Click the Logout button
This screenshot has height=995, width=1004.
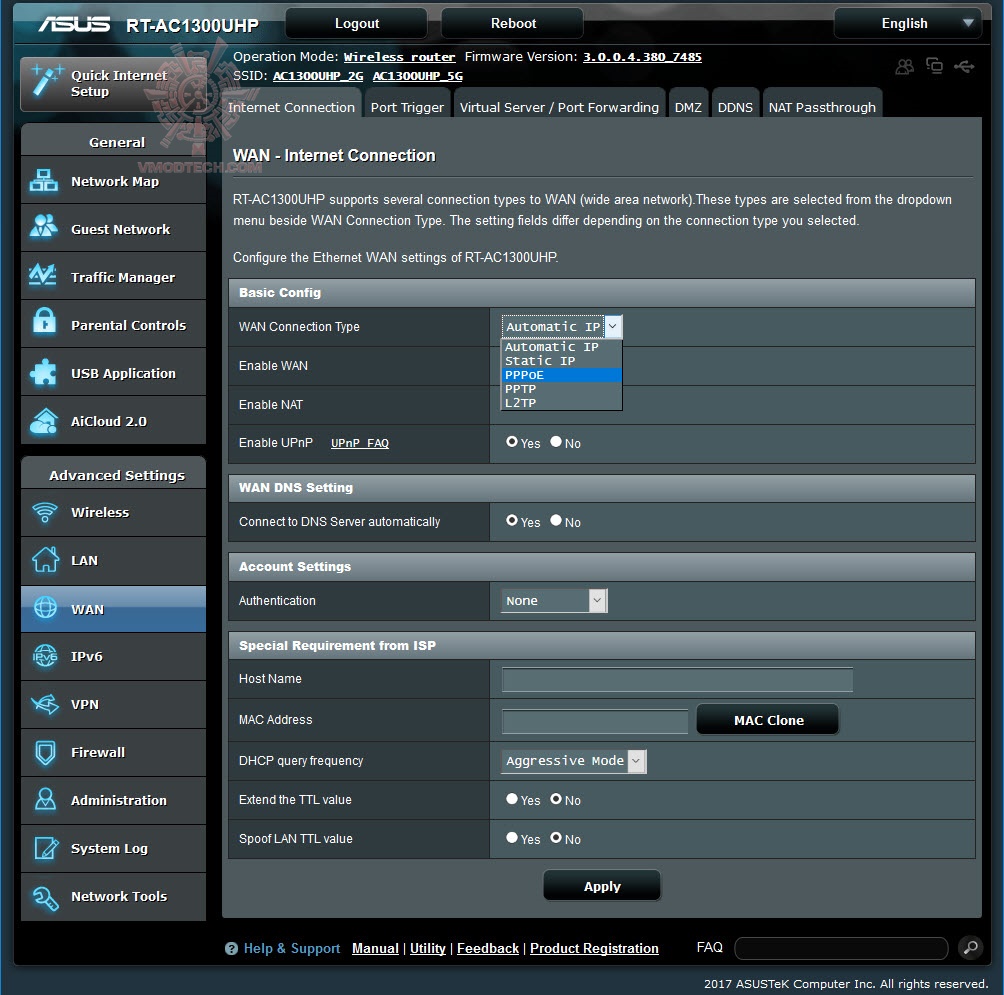pyautogui.click(x=357, y=24)
